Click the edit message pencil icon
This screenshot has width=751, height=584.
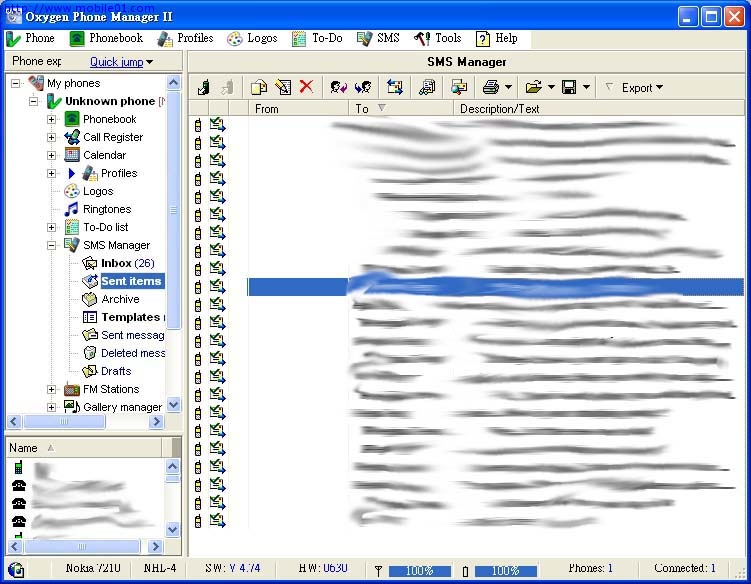(283, 88)
